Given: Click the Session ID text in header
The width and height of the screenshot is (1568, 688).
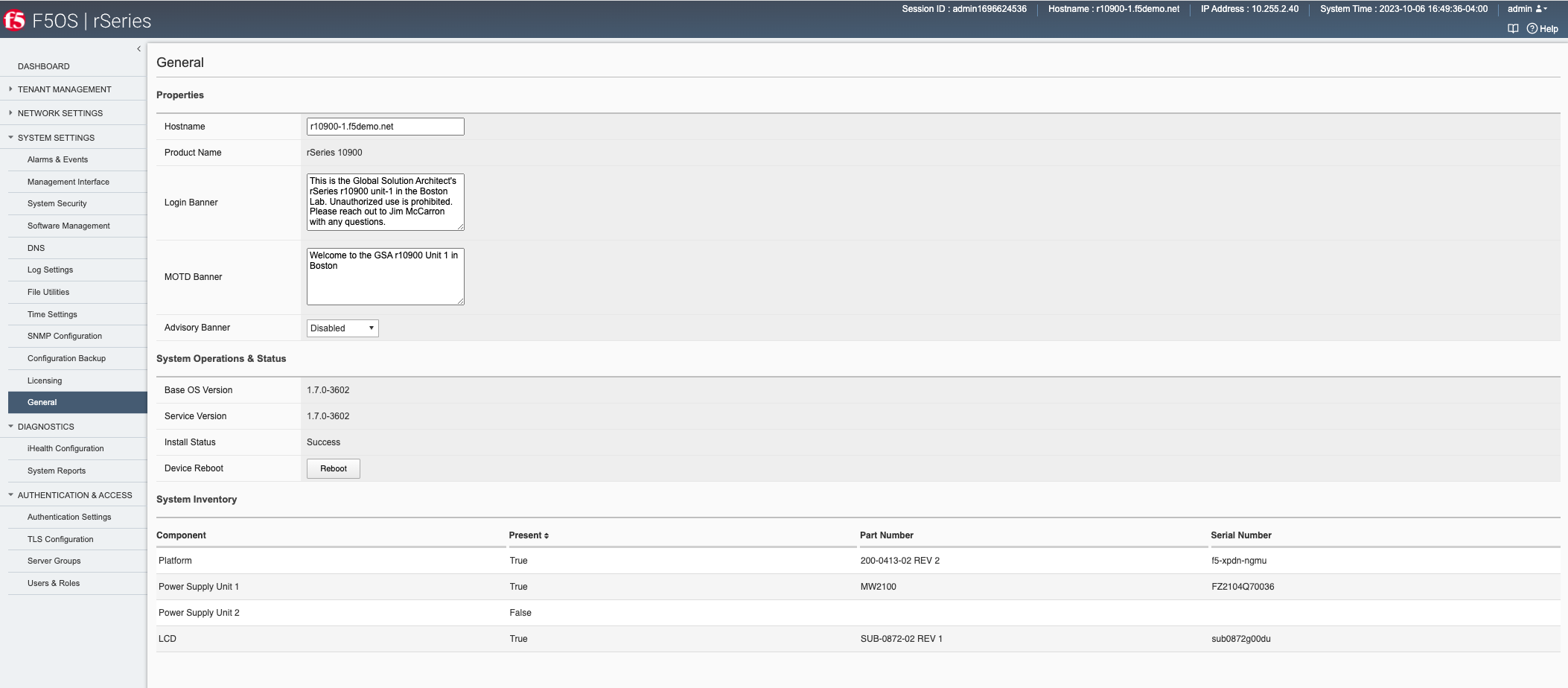Looking at the screenshot, I should point(964,9).
